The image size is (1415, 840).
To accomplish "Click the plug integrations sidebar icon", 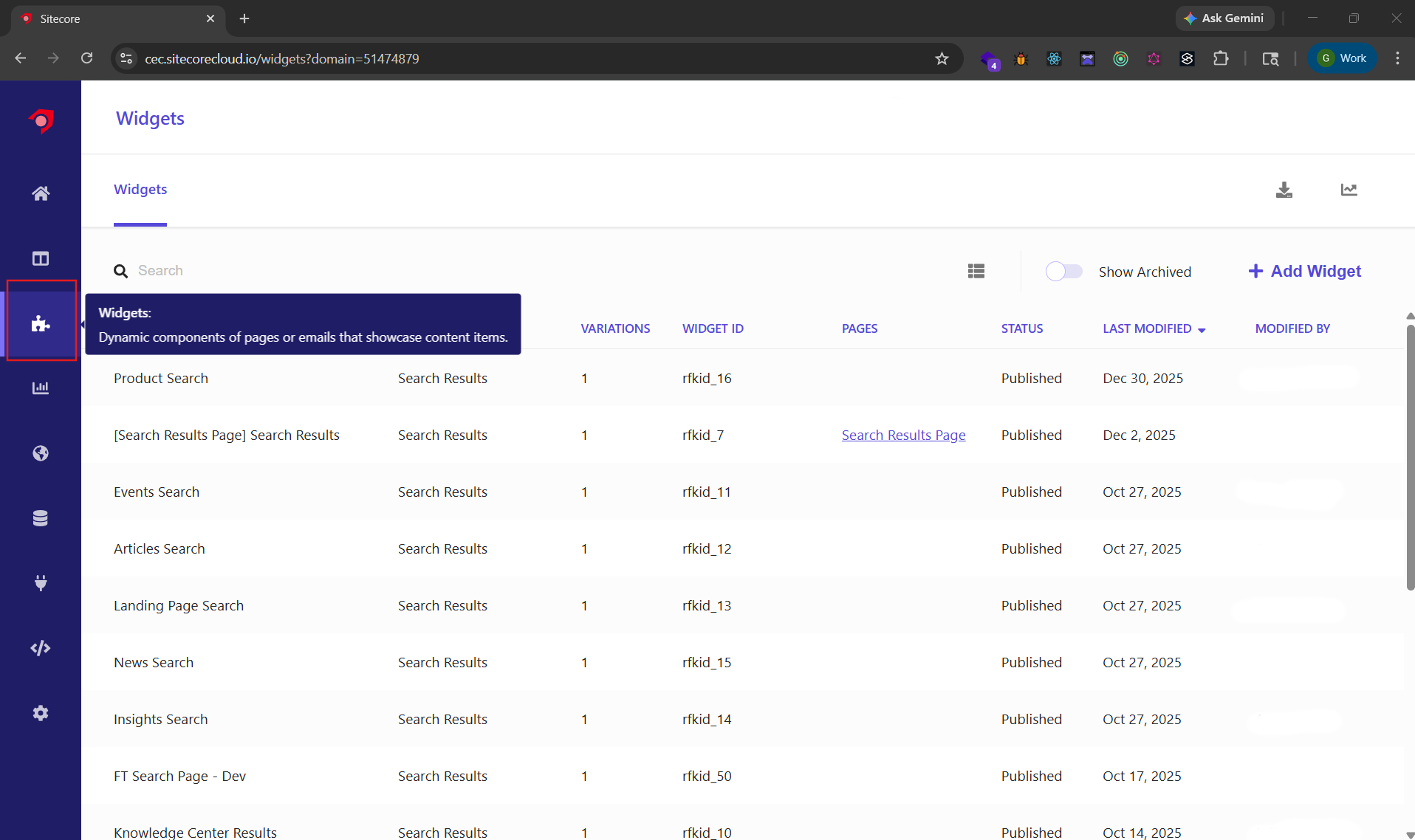I will [x=41, y=583].
